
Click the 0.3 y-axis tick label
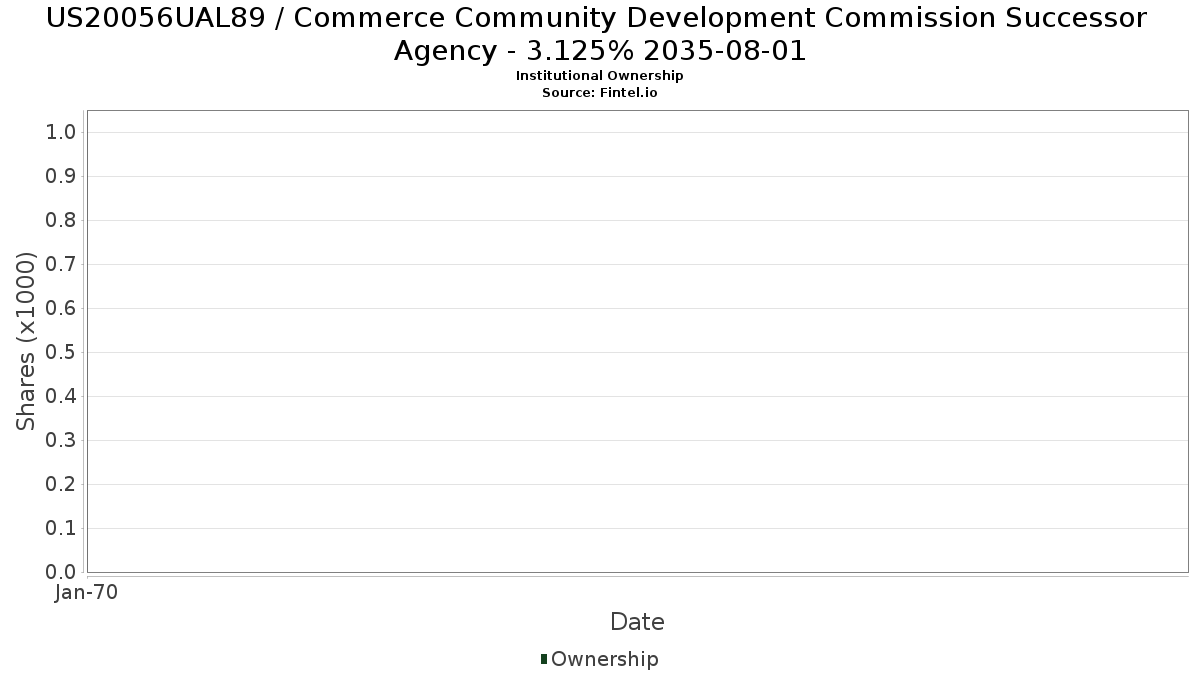[61, 441]
